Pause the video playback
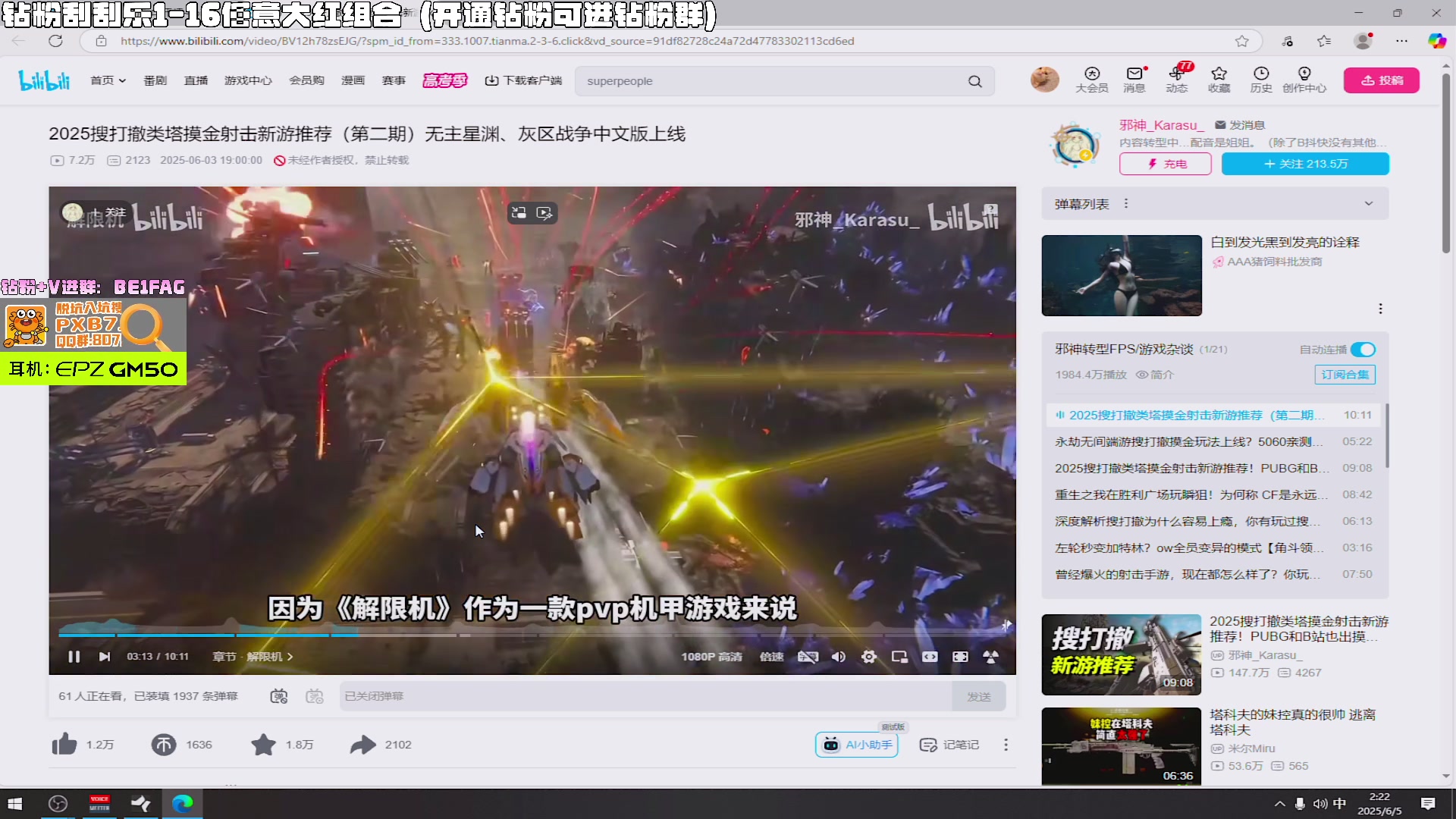The width and height of the screenshot is (1456, 819). point(74,657)
